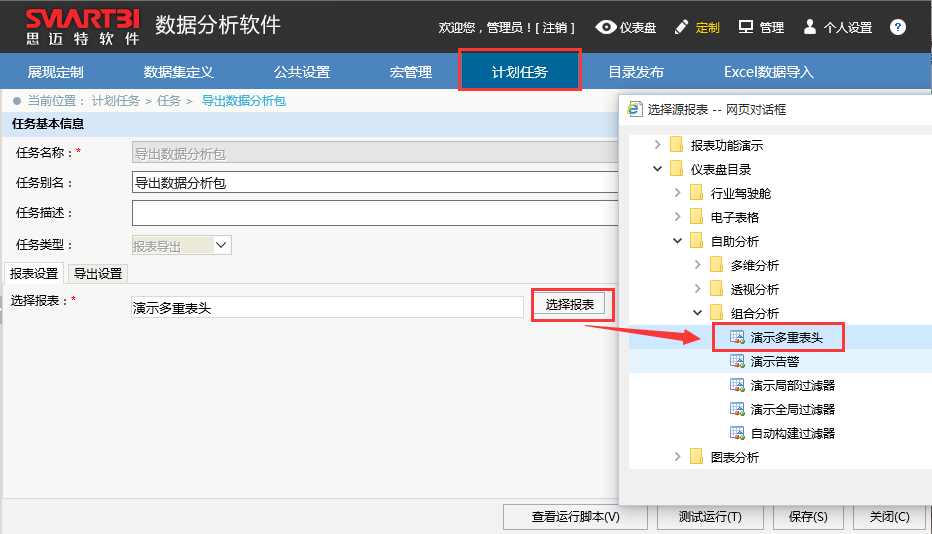Expand the 透视分析 tree node
This screenshot has height=534, width=932.
(697, 289)
